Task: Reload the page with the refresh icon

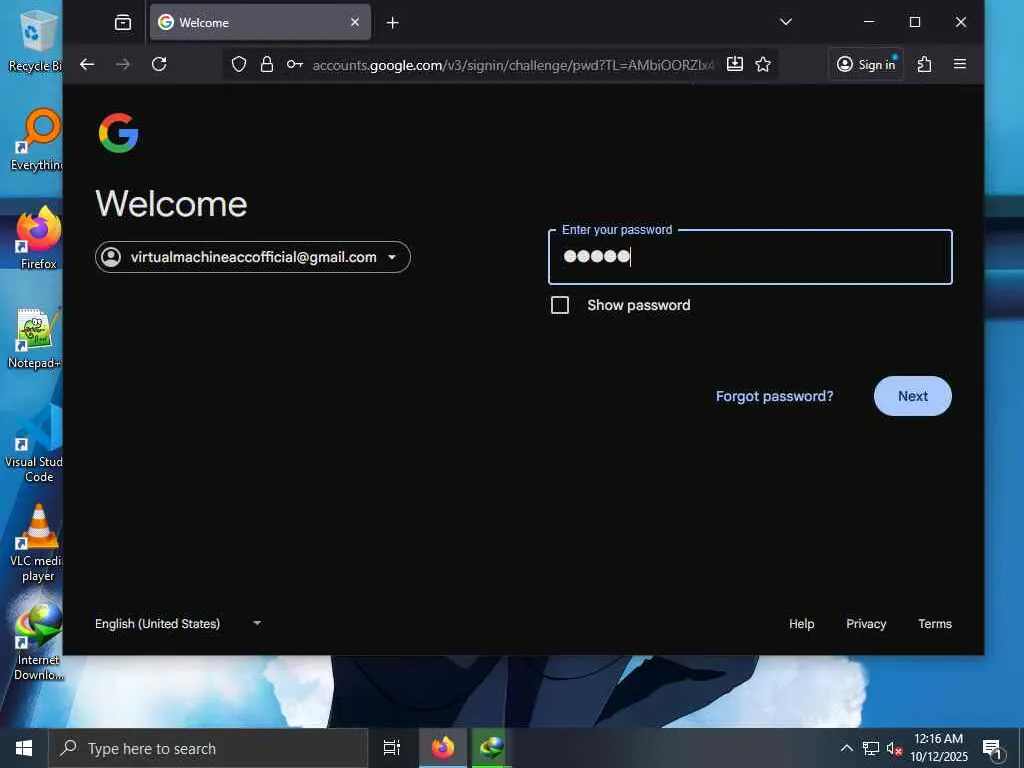Action: [x=159, y=64]
